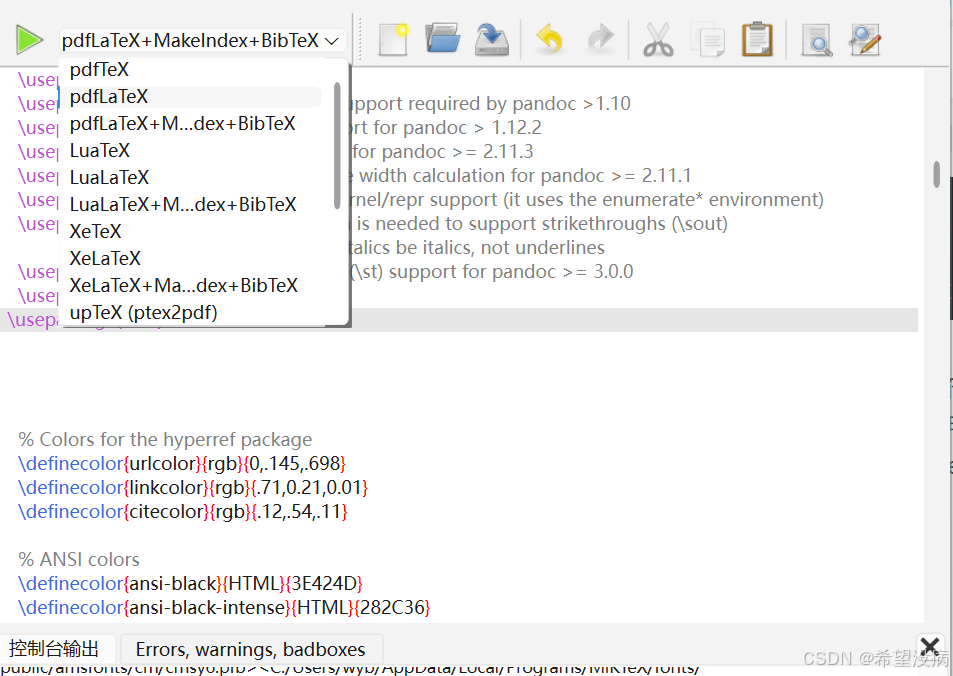
Task: Open search with the magnifier icon
Action: (x=818, y=39)
